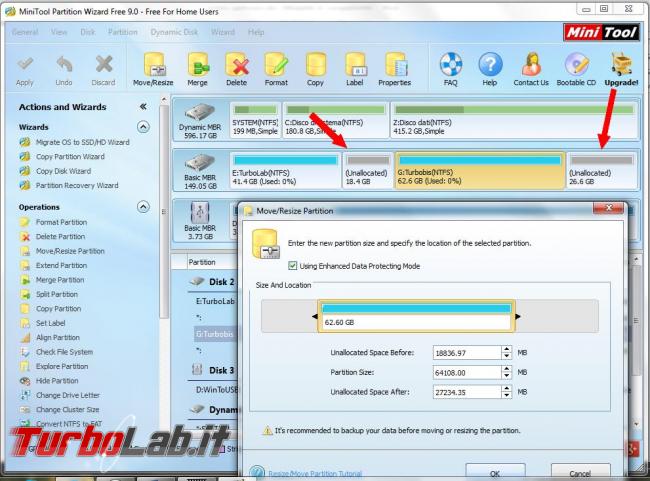650x481 pixels.
Task: Open Explore Partition operation
Action: pyautogui.click(x=62, y=367)
